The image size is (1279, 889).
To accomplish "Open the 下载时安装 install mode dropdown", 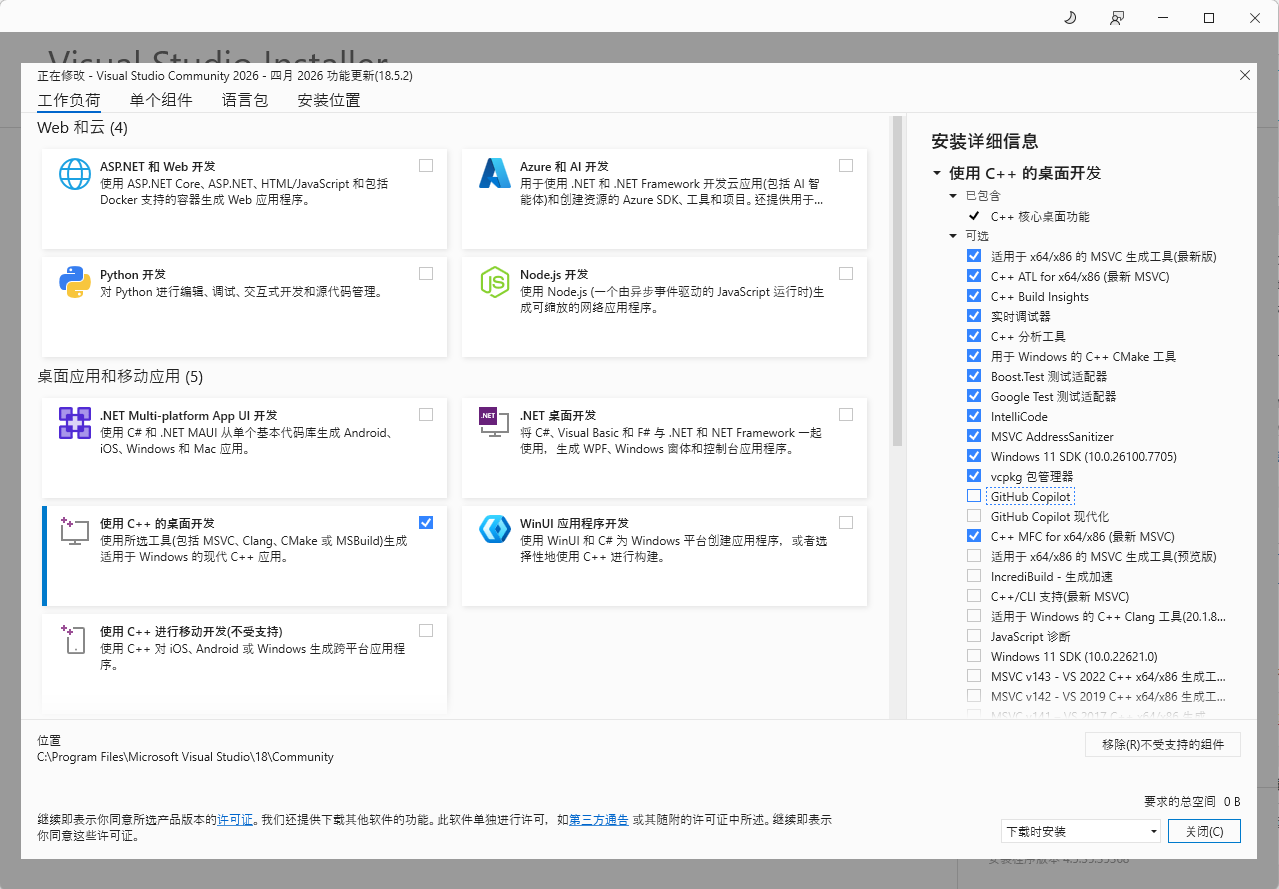I will click(x=1081, y=831).
